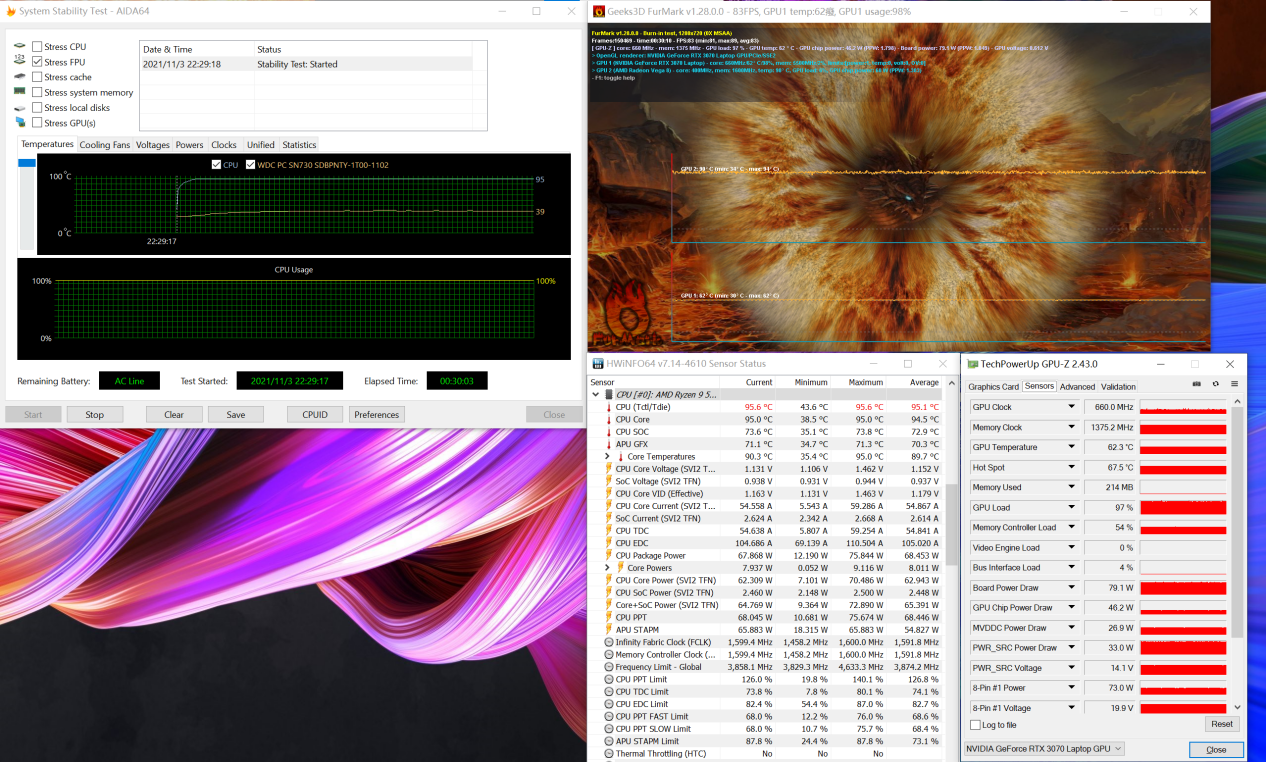
Task: Click the CPU icon beside Stress CPU
Action: click(x=20, y=47)
